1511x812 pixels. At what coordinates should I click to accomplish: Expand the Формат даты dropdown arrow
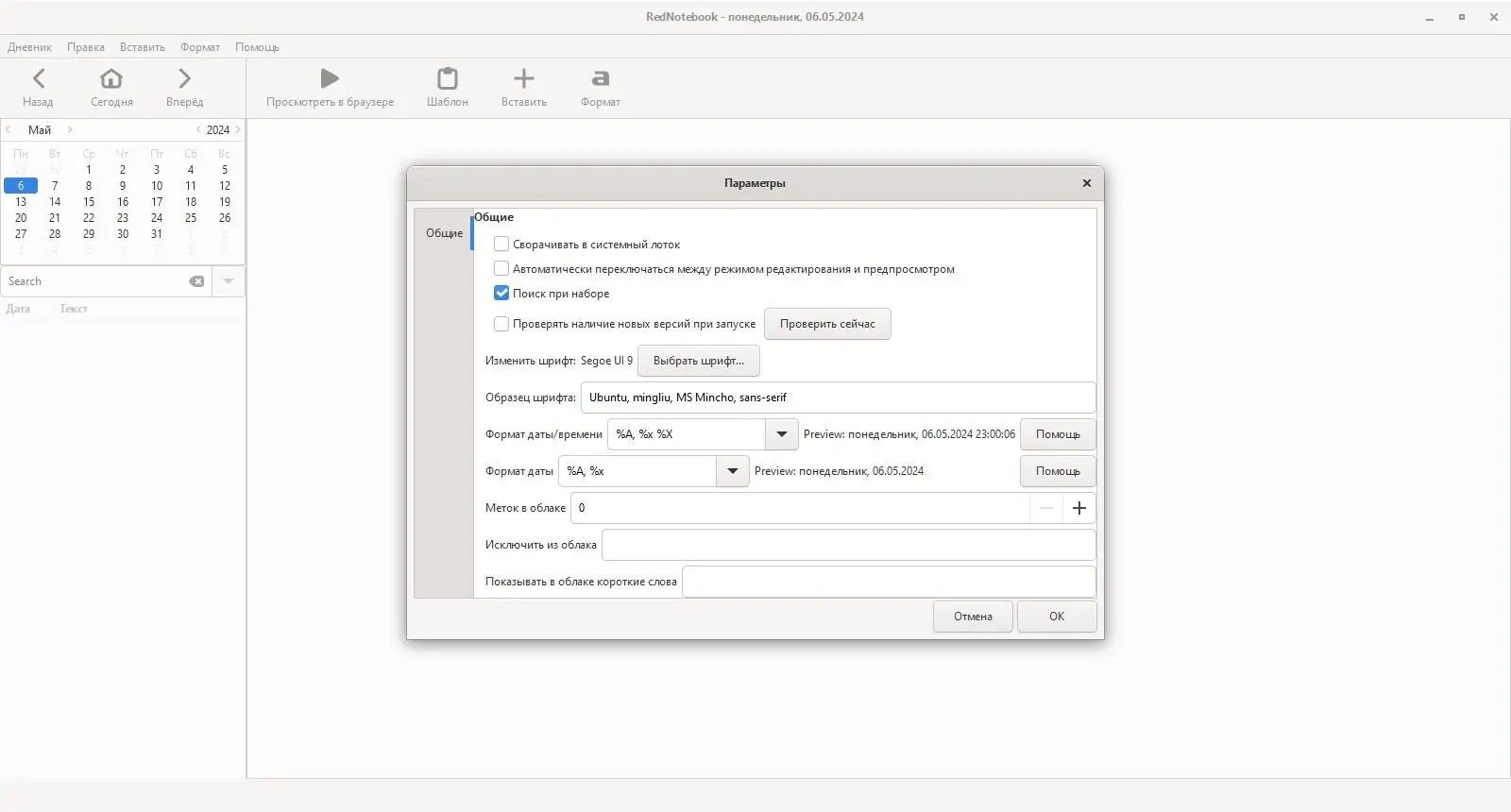733,471
